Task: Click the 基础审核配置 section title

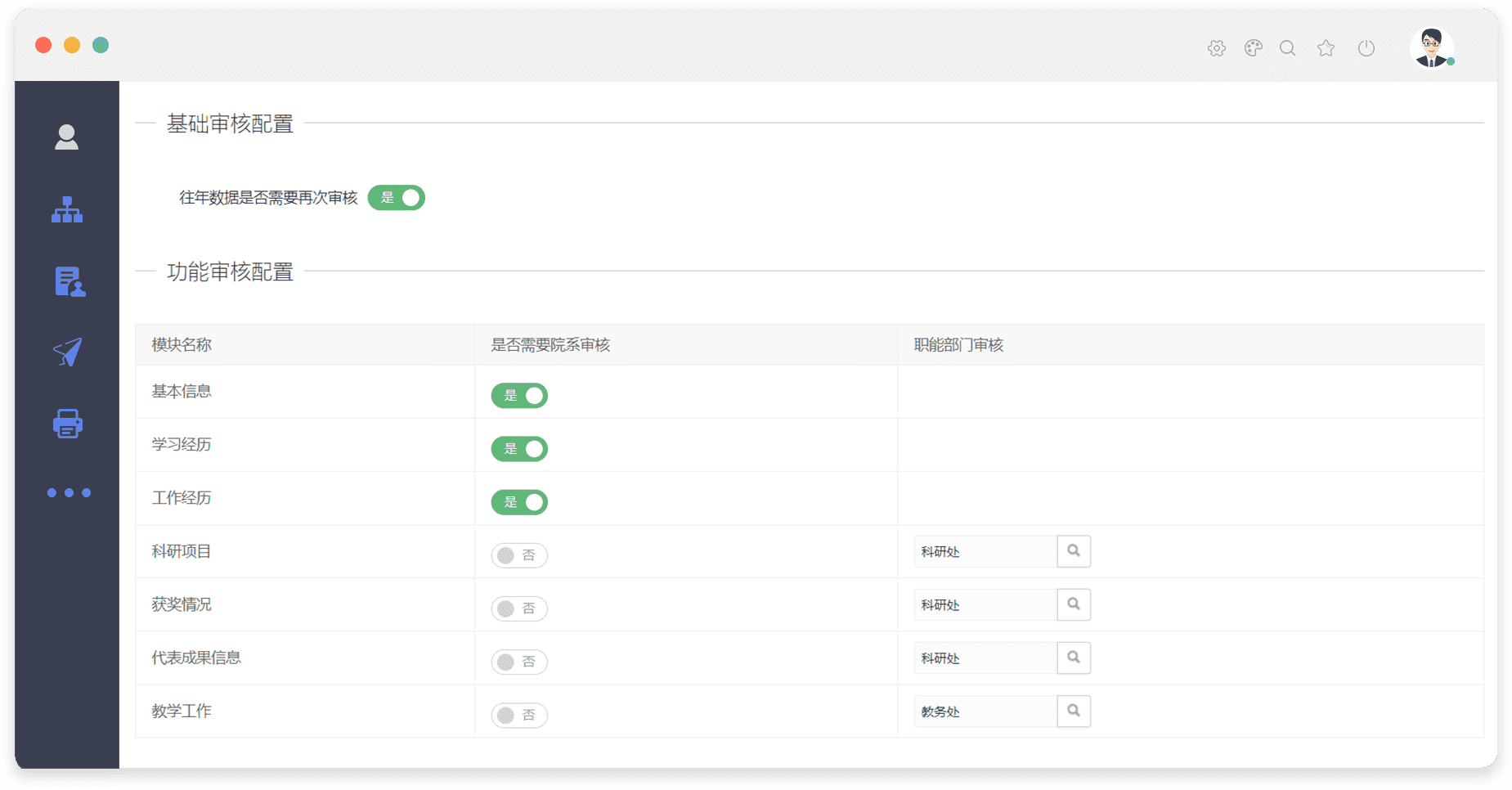Action: pos(231,123)
